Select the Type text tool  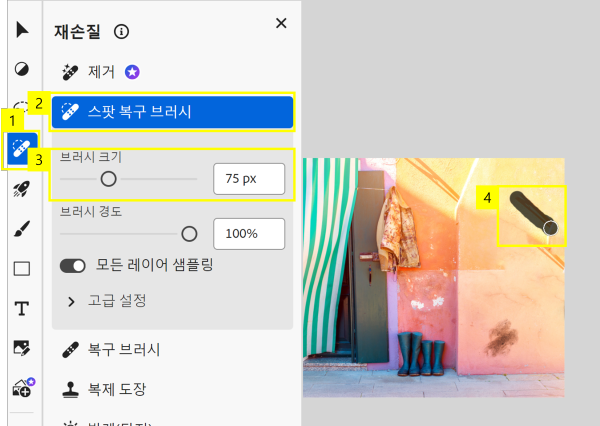(22, 308)
